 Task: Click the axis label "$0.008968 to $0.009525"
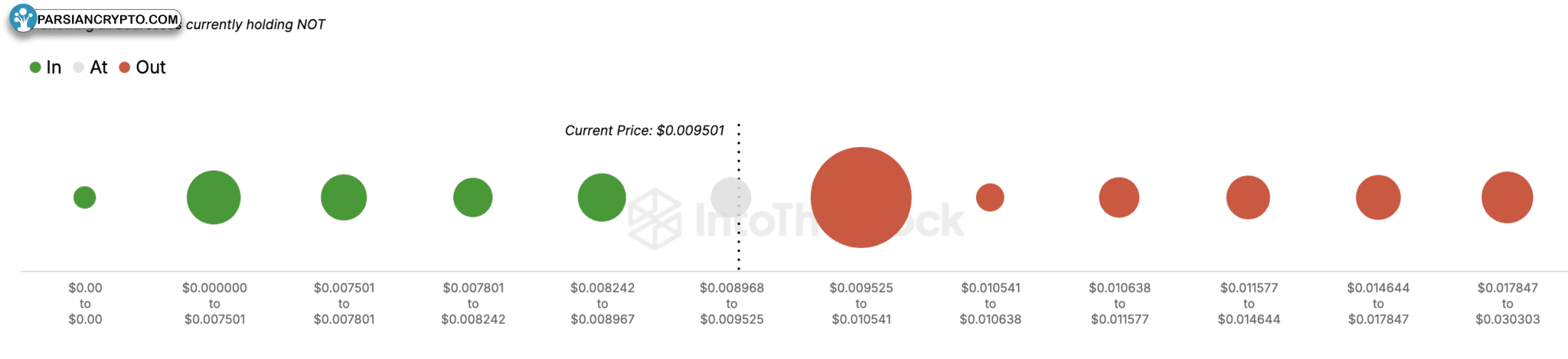[731, 304]
